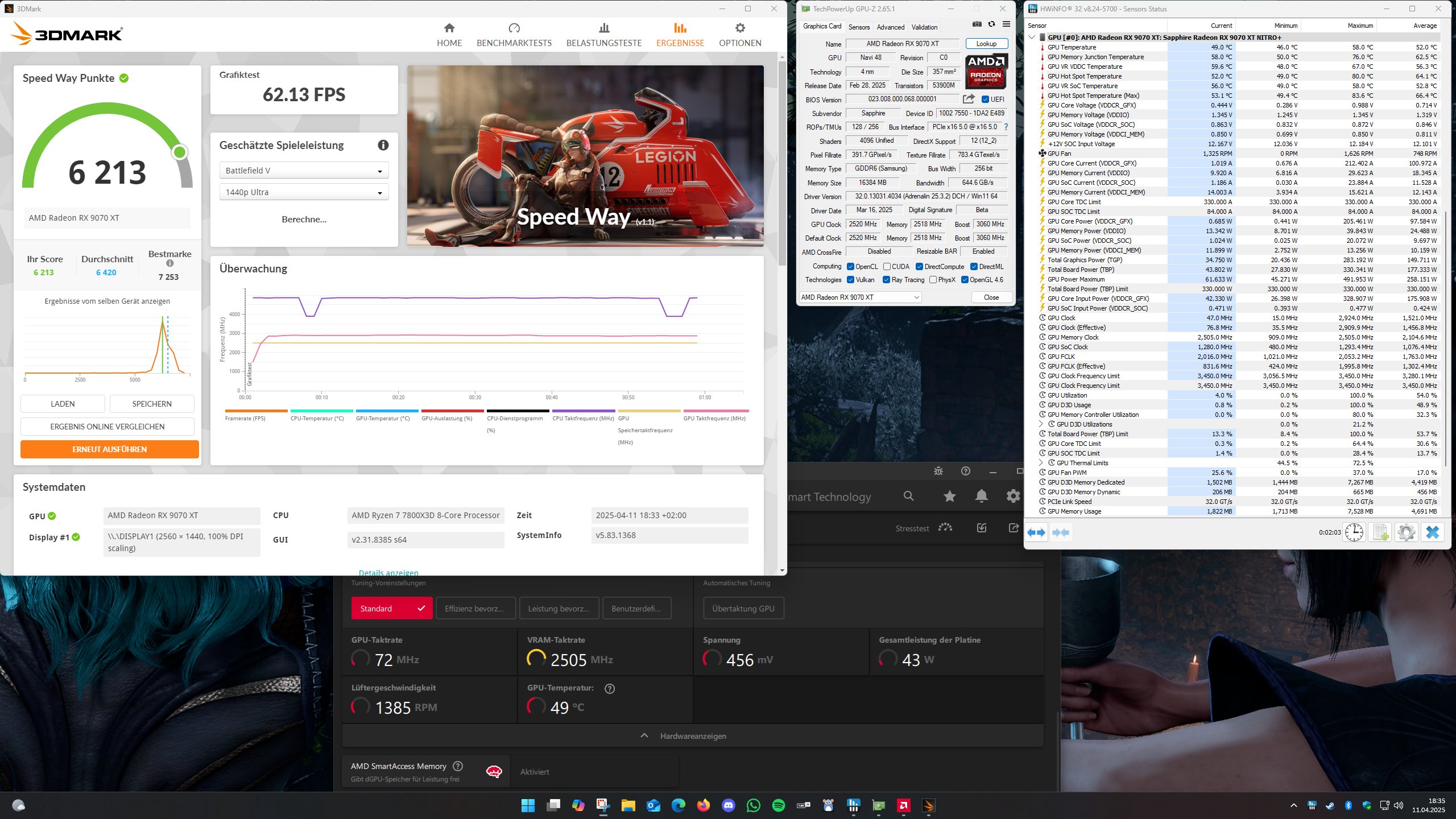Click ERNEUT AUSFÜHREN button

[x=110, y=449]
